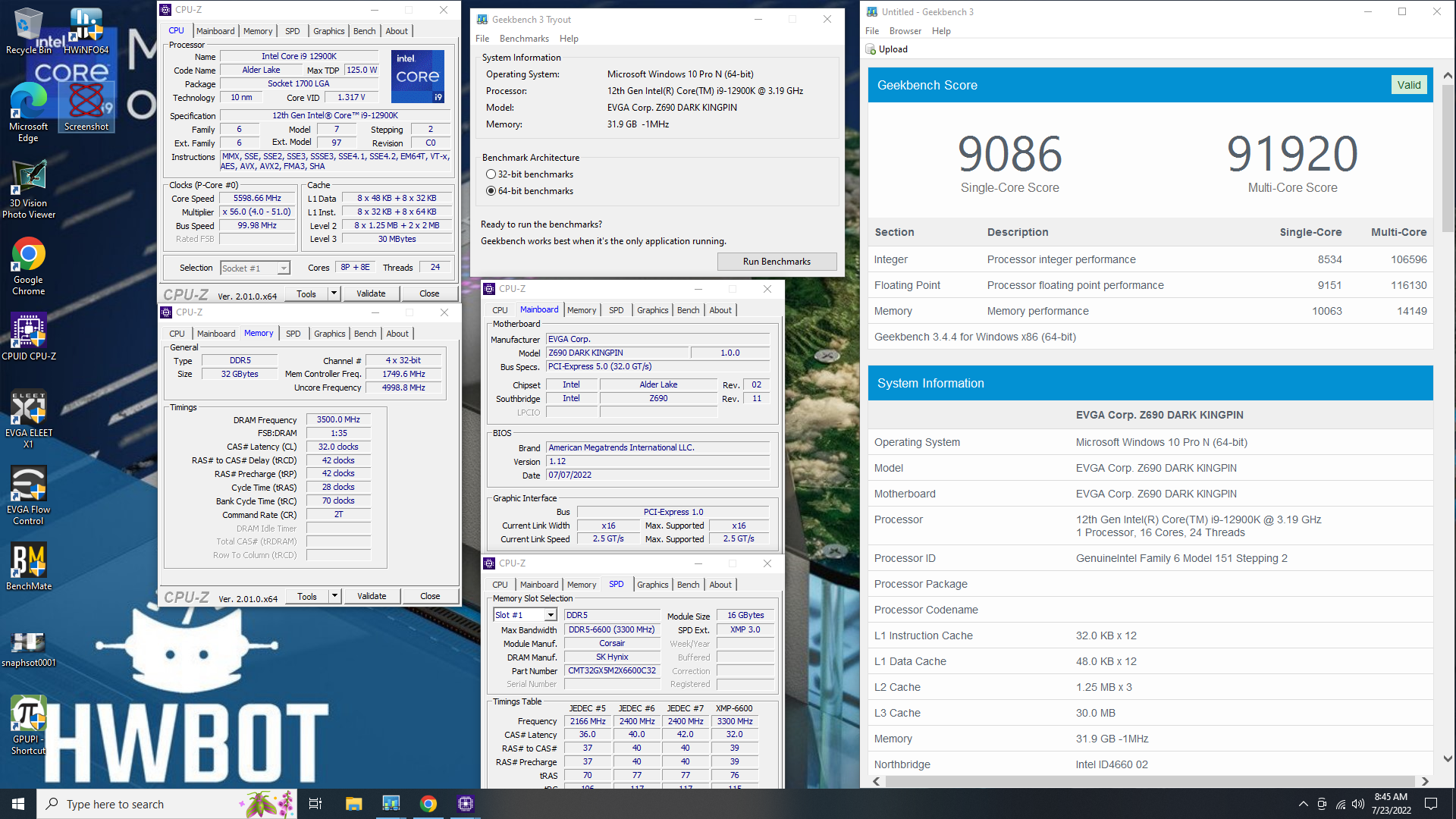The image size is (1456, 819).
Task: Click Validate in top CPU-Z window
Action: point(371,293)
